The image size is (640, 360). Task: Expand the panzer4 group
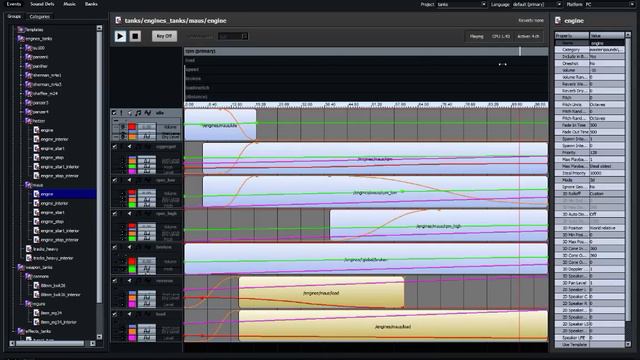[21, 112]
